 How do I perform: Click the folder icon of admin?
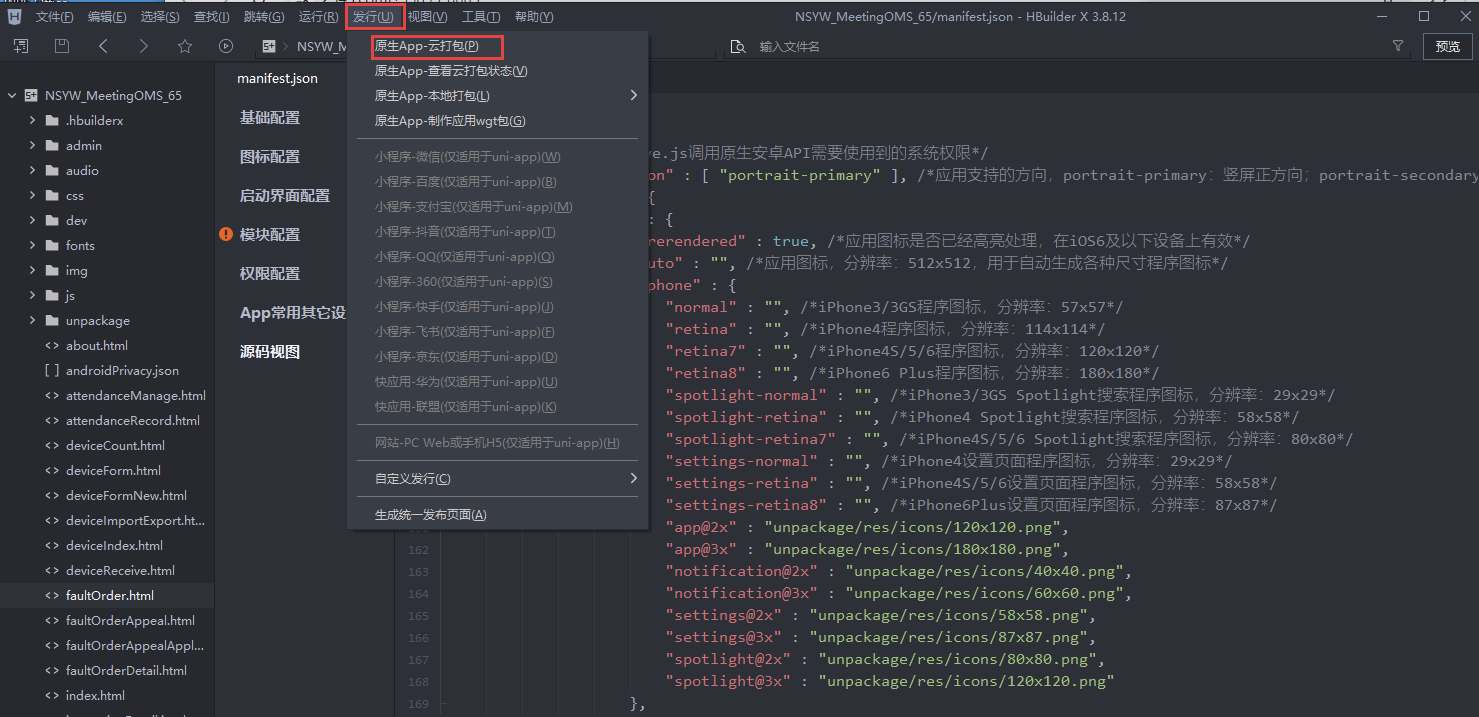pos(52,145)
